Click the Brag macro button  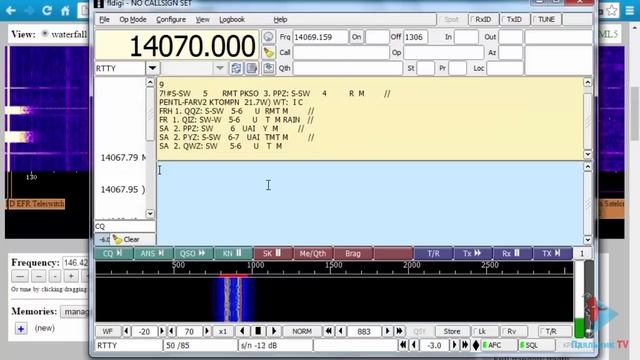point(353,253)
